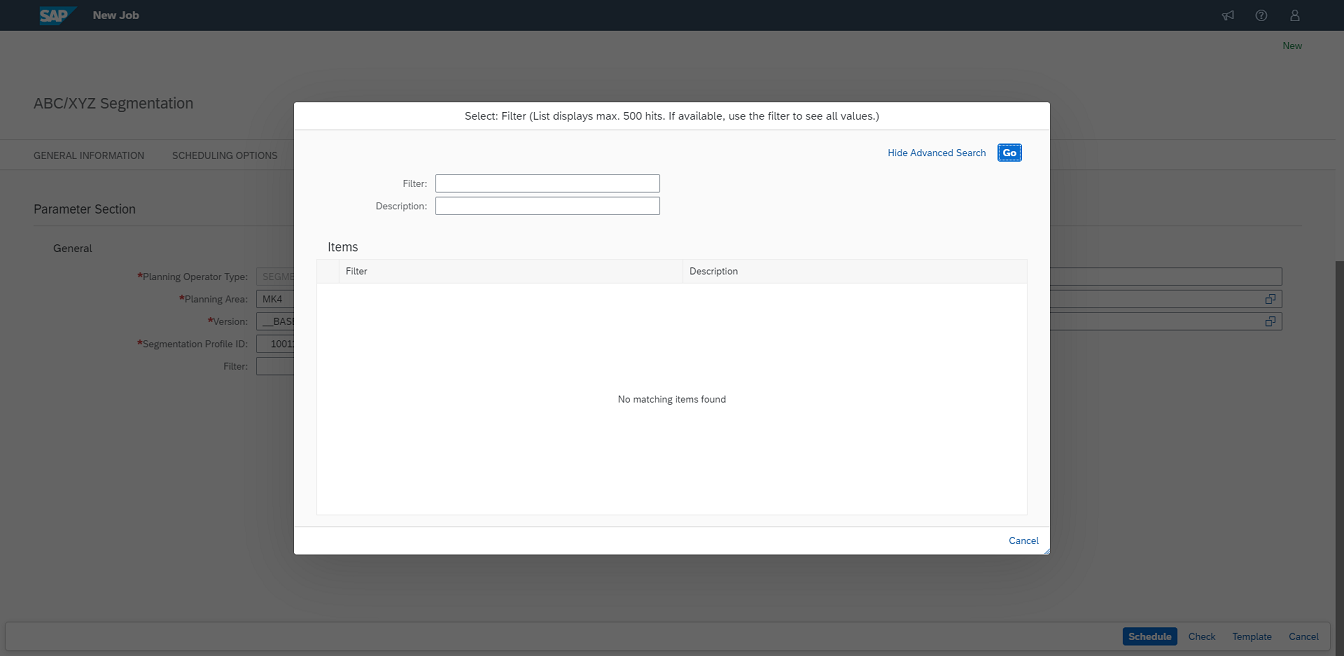Click the New status text
Screen dimensions: 1344x656
[x=1292, y=45]
